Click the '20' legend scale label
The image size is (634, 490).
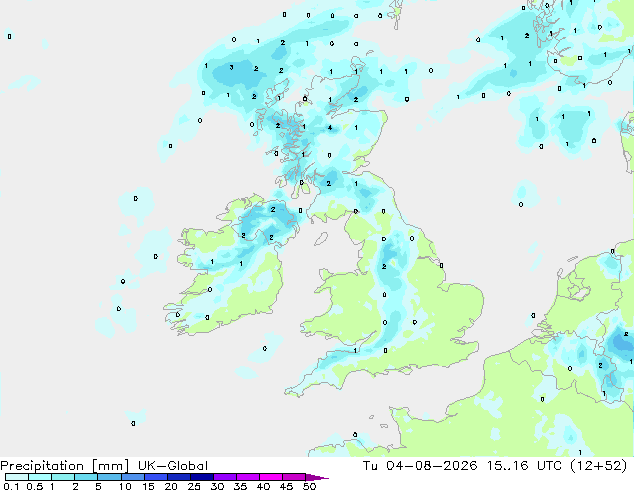tap(171, 486)
